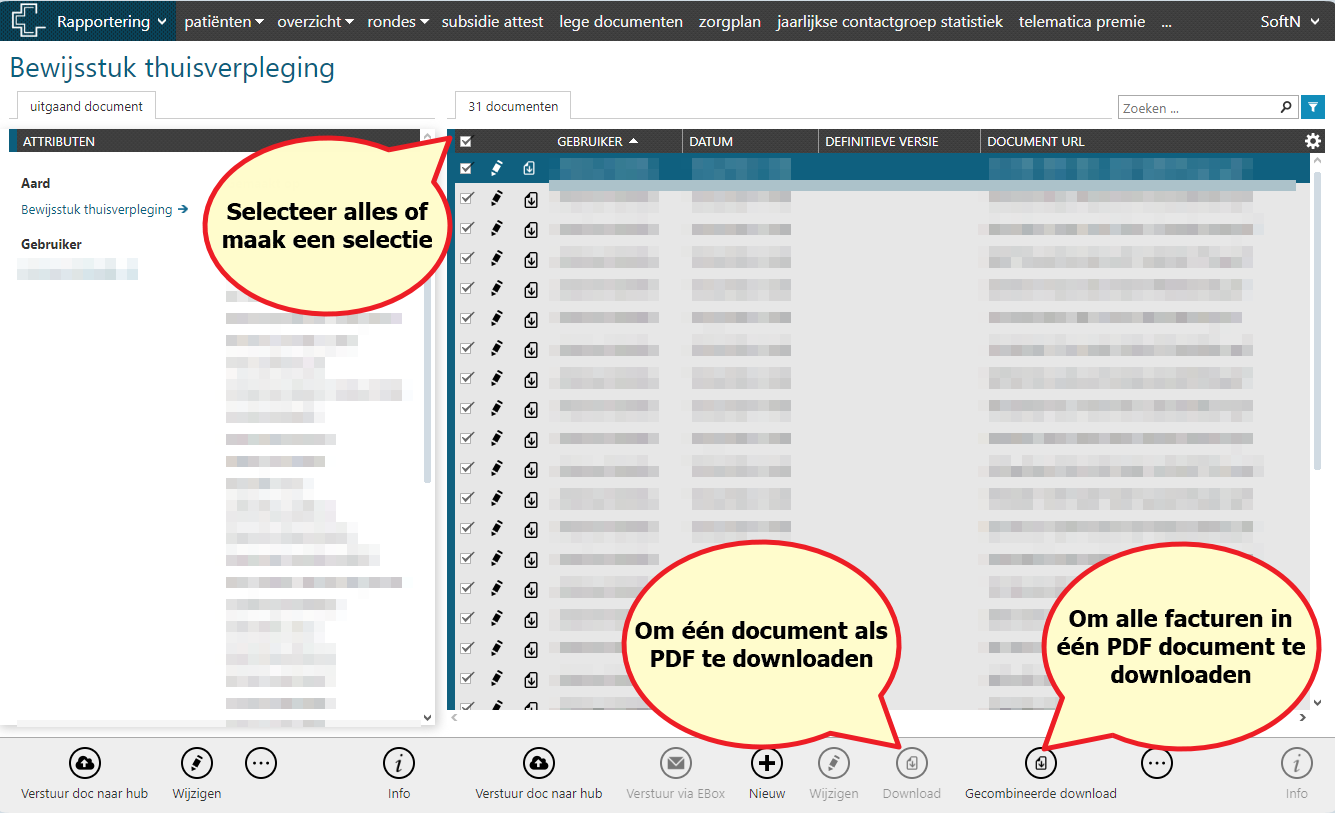The image size is (1335, 813).
Task: Follow the Bewijsstuk thuisverpleging link under Aard
Action: tap(104, 210)
